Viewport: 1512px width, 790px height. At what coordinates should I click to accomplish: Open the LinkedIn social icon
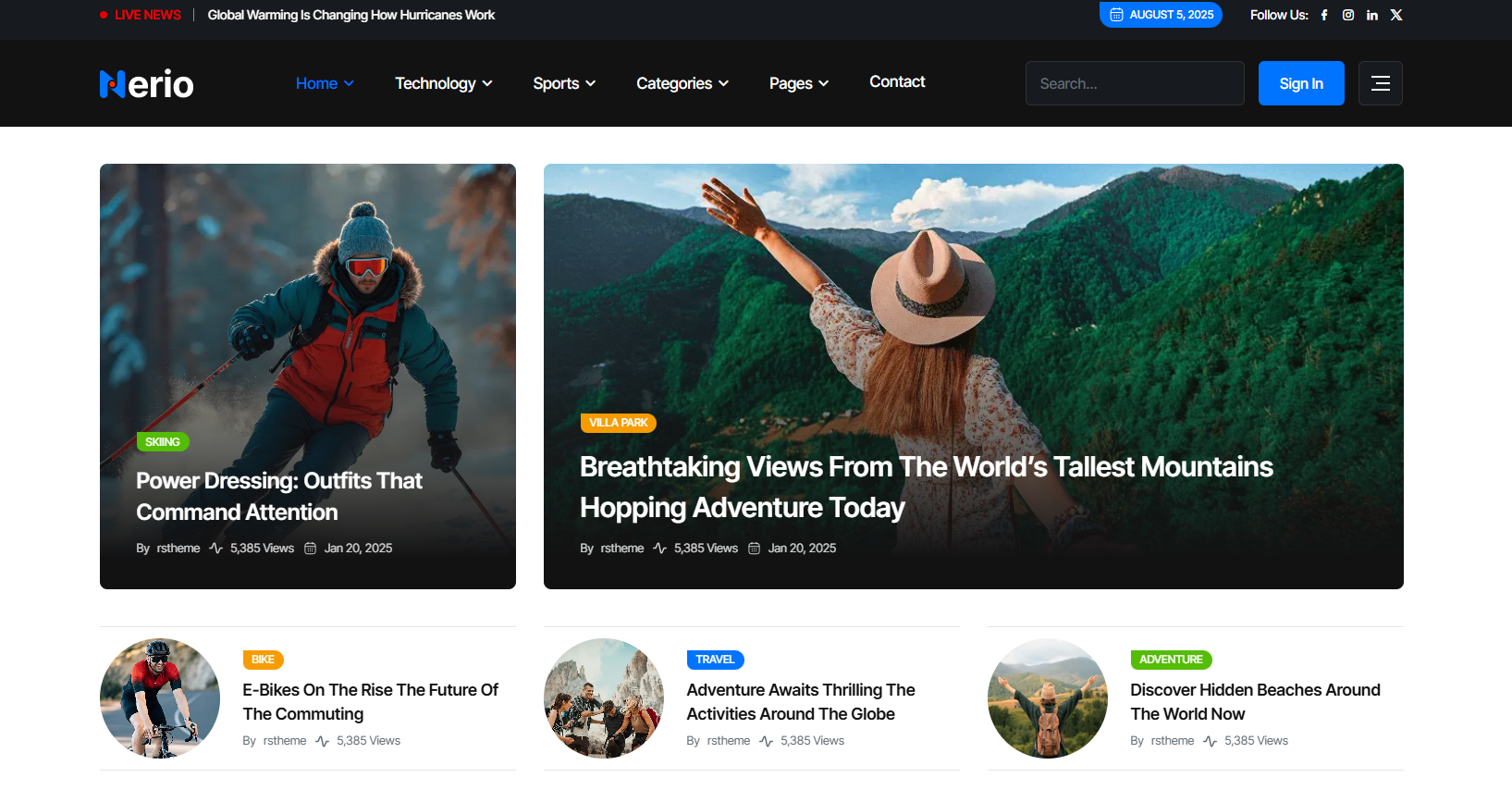click(1372, 15)
